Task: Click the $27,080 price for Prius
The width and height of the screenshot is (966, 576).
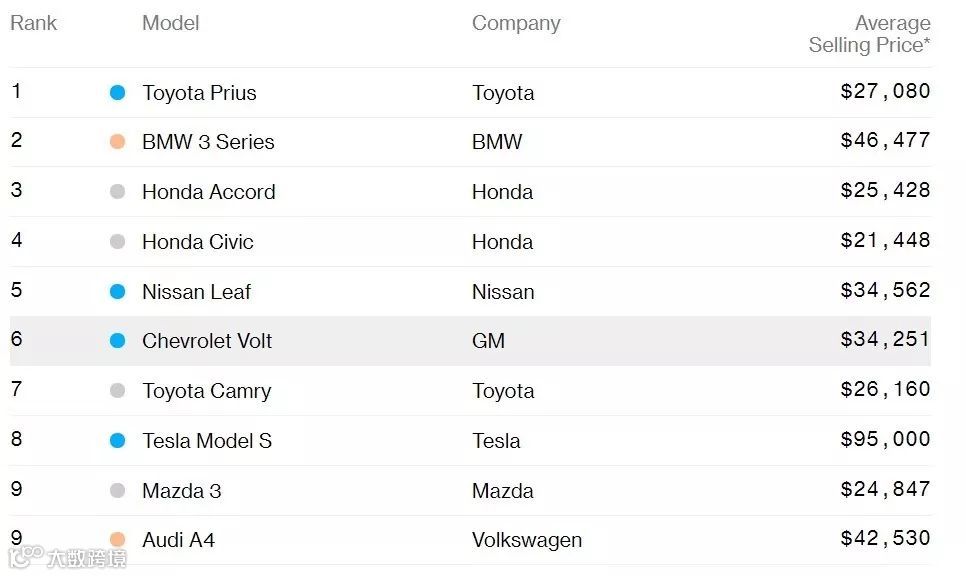Action: [885, 92]
